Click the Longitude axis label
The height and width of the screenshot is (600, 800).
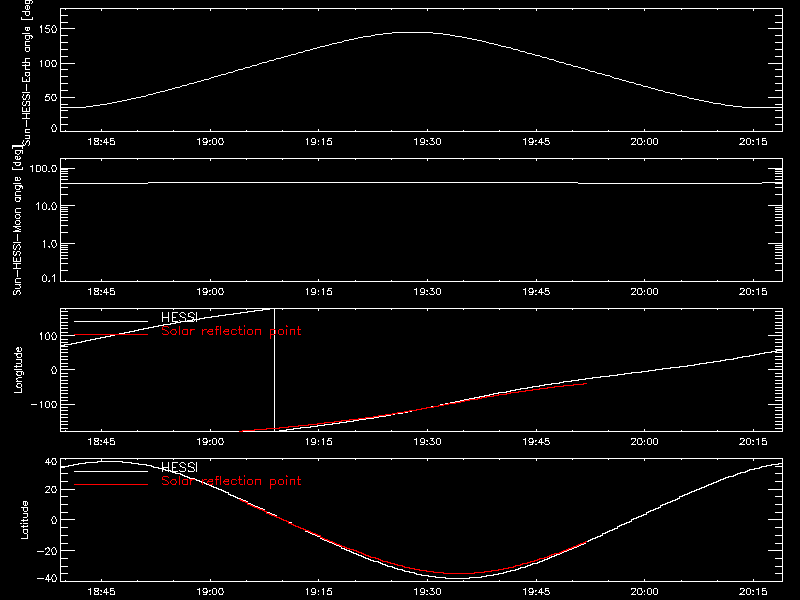pyautogui.click(x=18, y=370)
